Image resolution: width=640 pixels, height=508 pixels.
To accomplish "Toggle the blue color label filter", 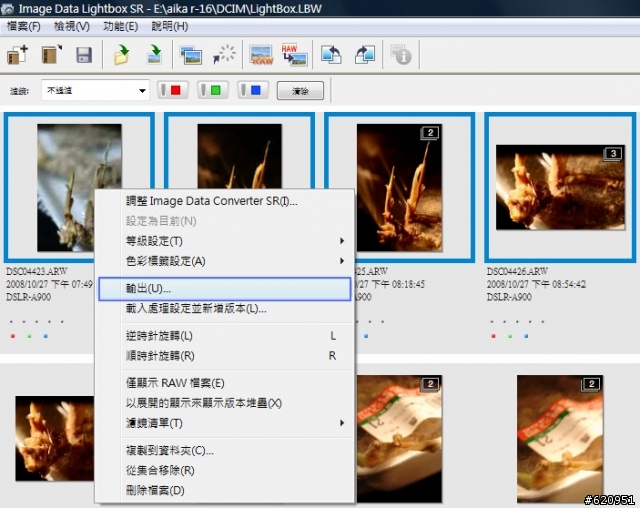I will pos(254,90).
